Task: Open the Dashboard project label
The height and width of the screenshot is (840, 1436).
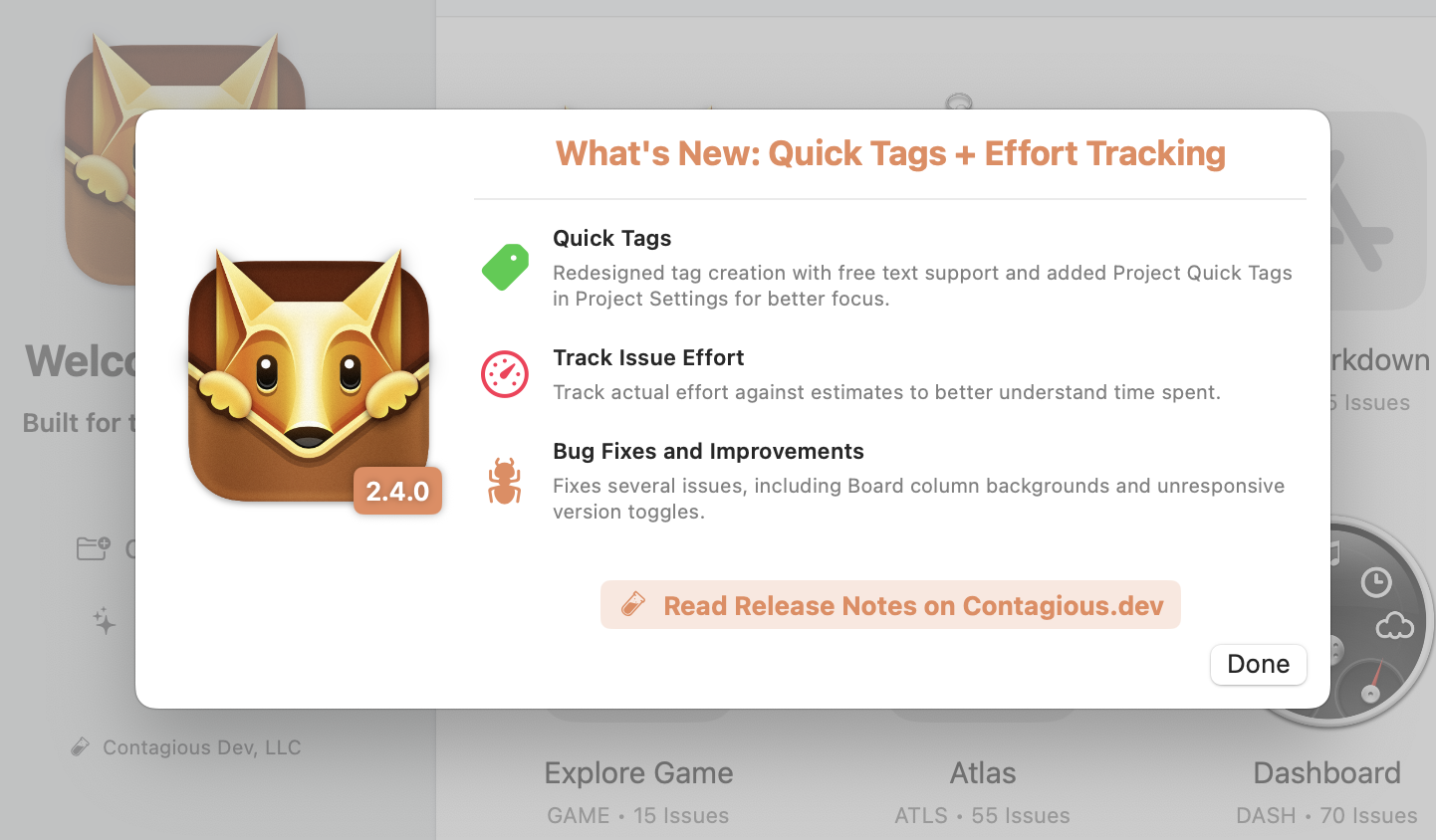Action: pos(1326,773)
